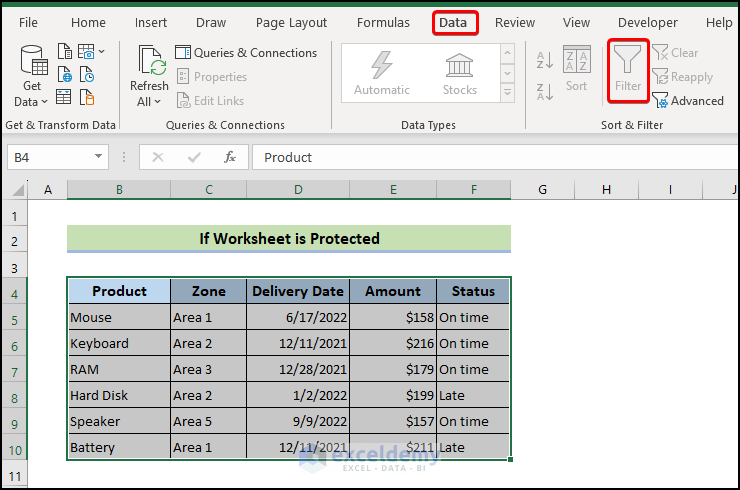The image size is (740, 490).
Task: Sort Z to A descending
Action: pos(545,92)
